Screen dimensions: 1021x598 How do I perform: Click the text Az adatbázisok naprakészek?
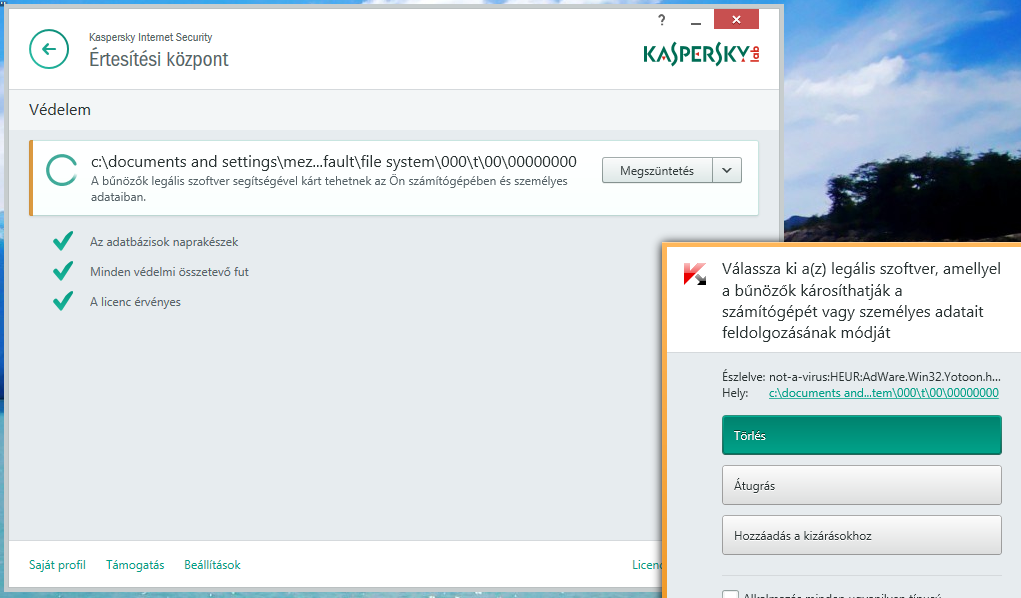[x=164, y=242]
